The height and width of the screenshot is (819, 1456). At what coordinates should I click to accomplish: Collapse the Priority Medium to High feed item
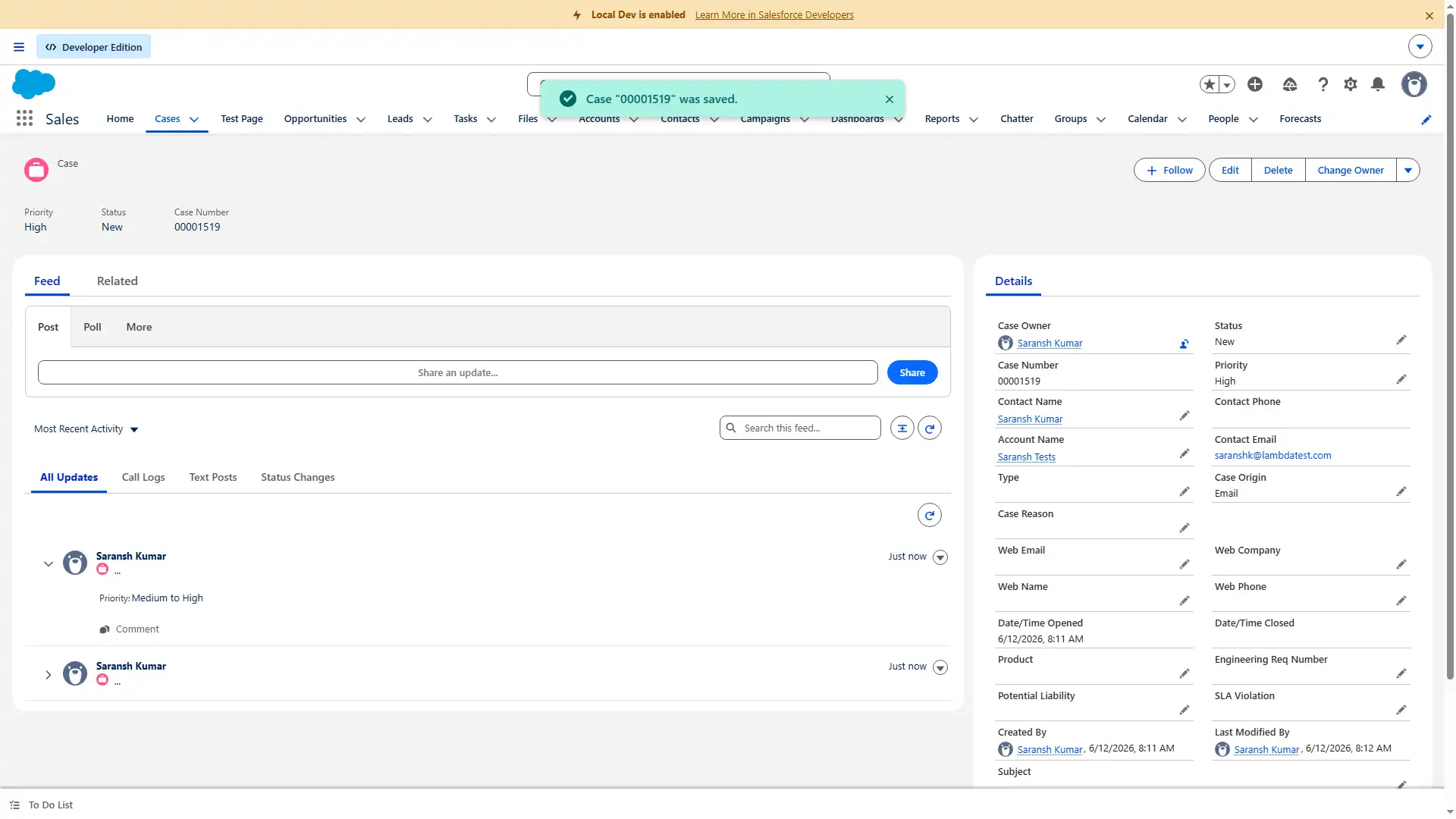pyautogui.click(x=49, y=564)
